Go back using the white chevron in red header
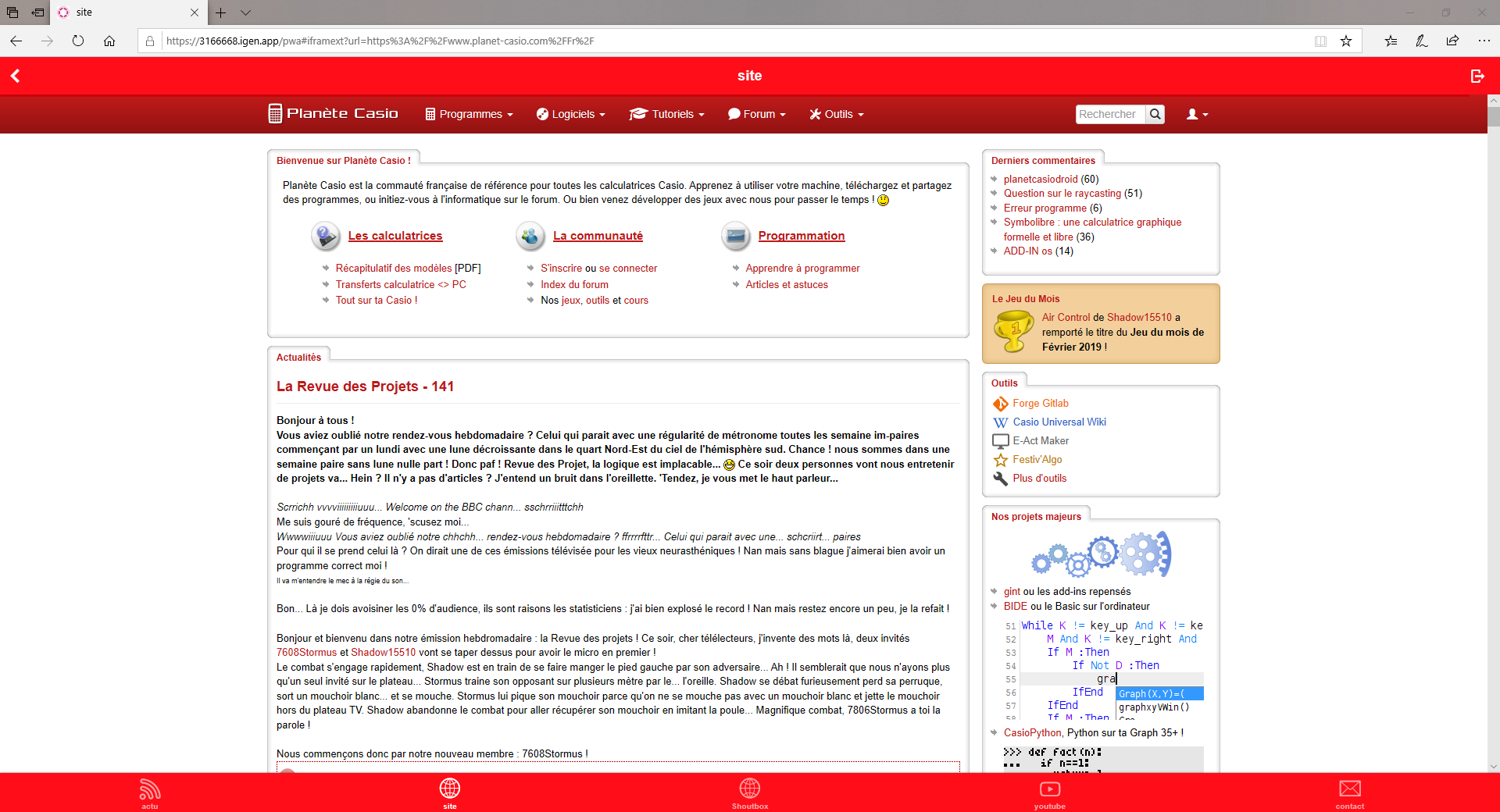Viewport: 1500px width, 812px height. [x=16, y=76]
